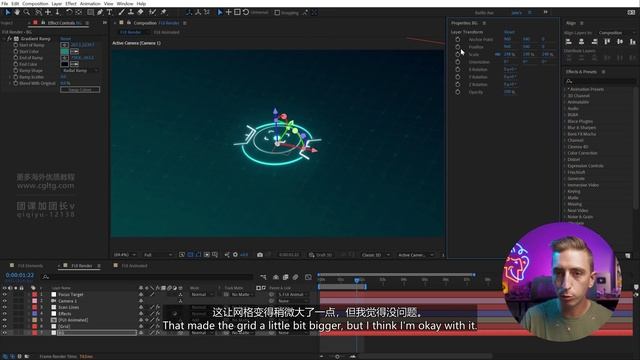Viewport: 640px width, 360px height.
Task: Open the Window menu
Action: pos(125,3)
